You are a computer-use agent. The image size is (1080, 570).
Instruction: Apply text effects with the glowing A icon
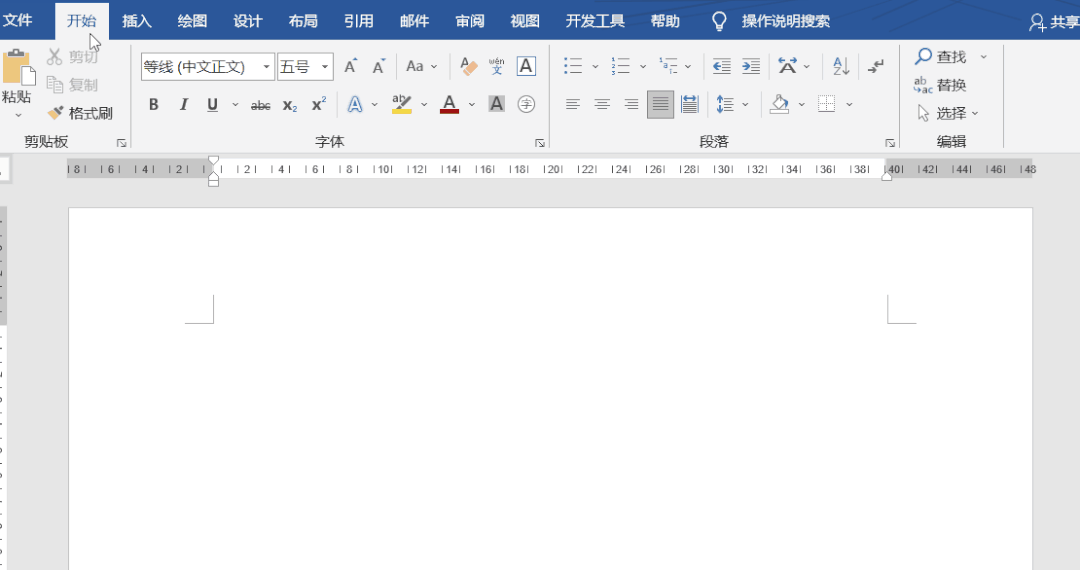point(355,105)
